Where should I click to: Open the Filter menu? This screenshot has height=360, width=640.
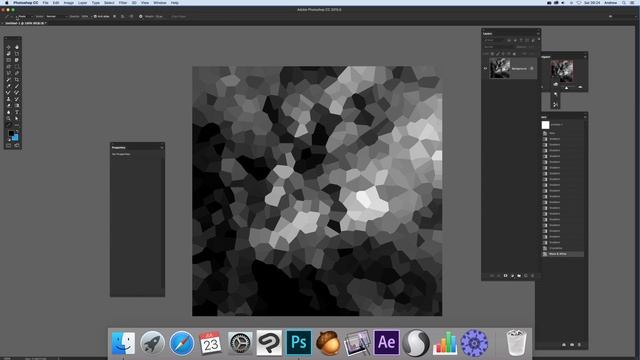click(123, 2)
